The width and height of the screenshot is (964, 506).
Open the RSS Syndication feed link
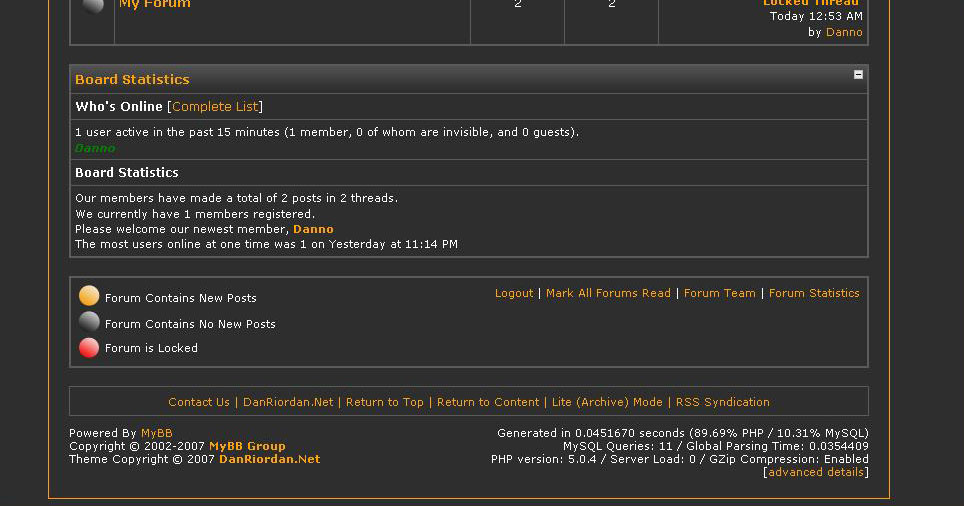point(722,402)
